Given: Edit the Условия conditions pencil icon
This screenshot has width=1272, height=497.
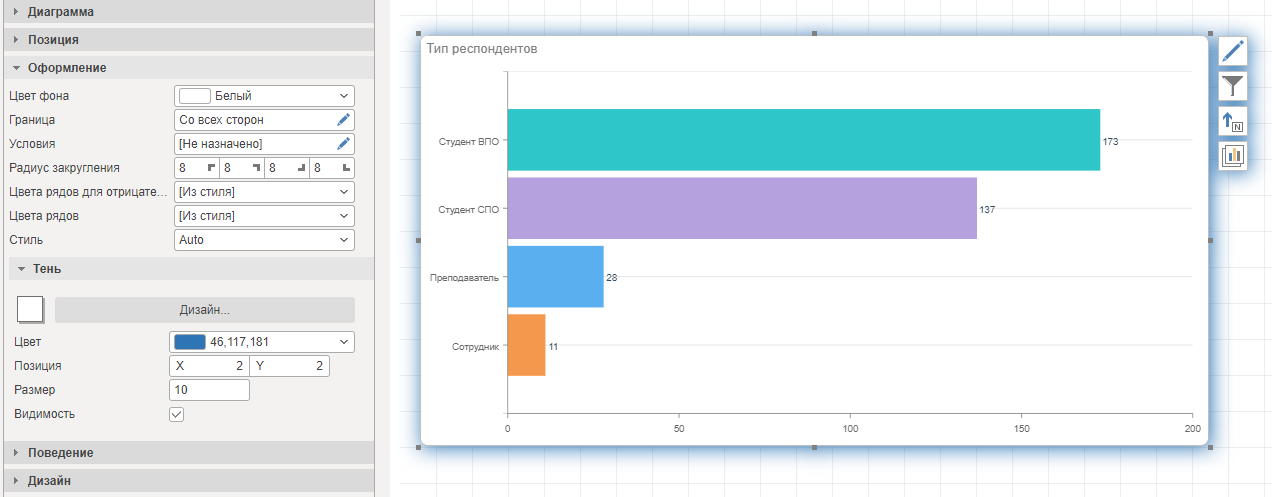Looking at the screenshot, I should click(x=344, y=144).
